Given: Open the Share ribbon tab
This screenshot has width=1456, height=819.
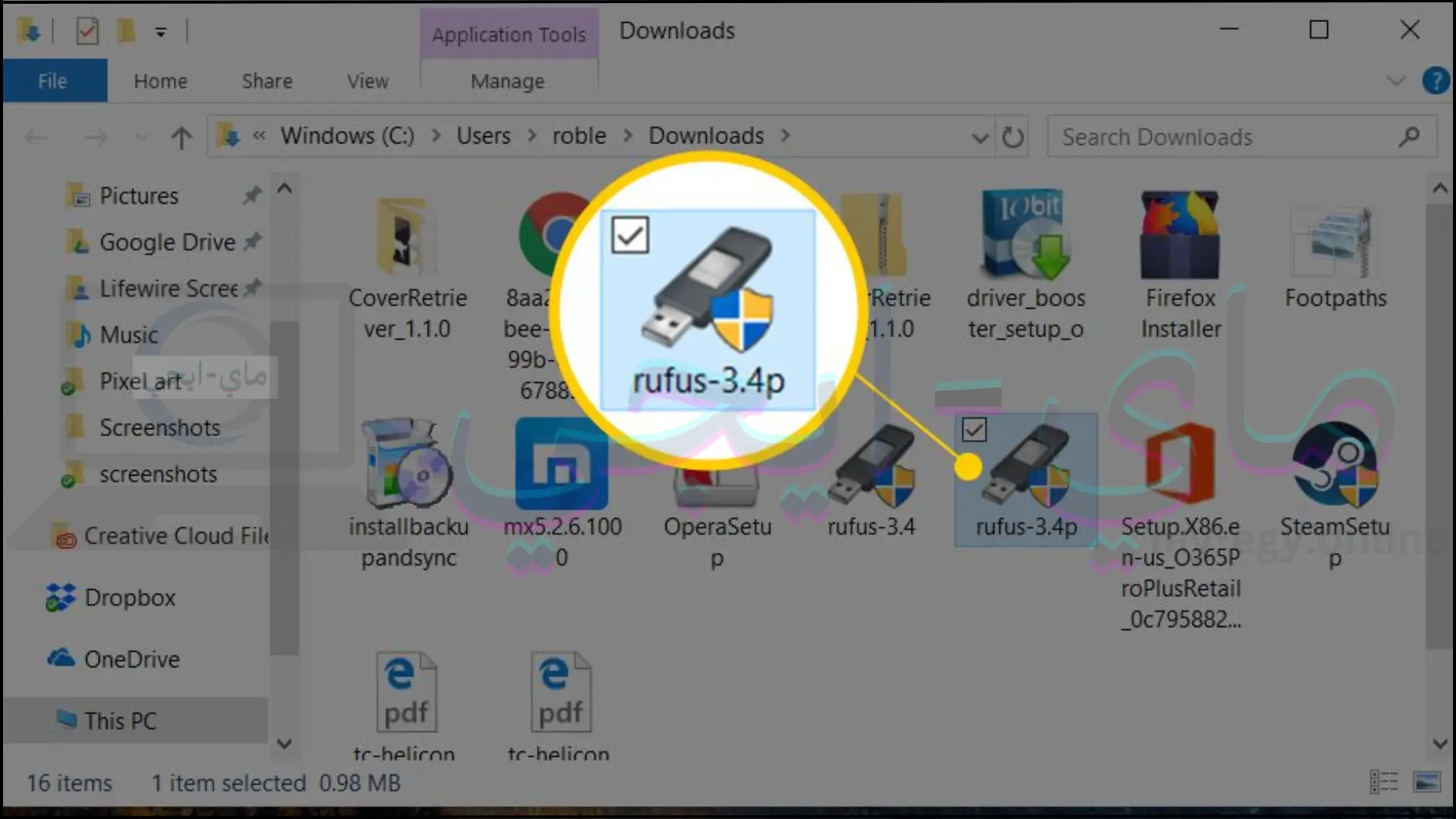Looking at the screenshot, I should tap(267, 80).
